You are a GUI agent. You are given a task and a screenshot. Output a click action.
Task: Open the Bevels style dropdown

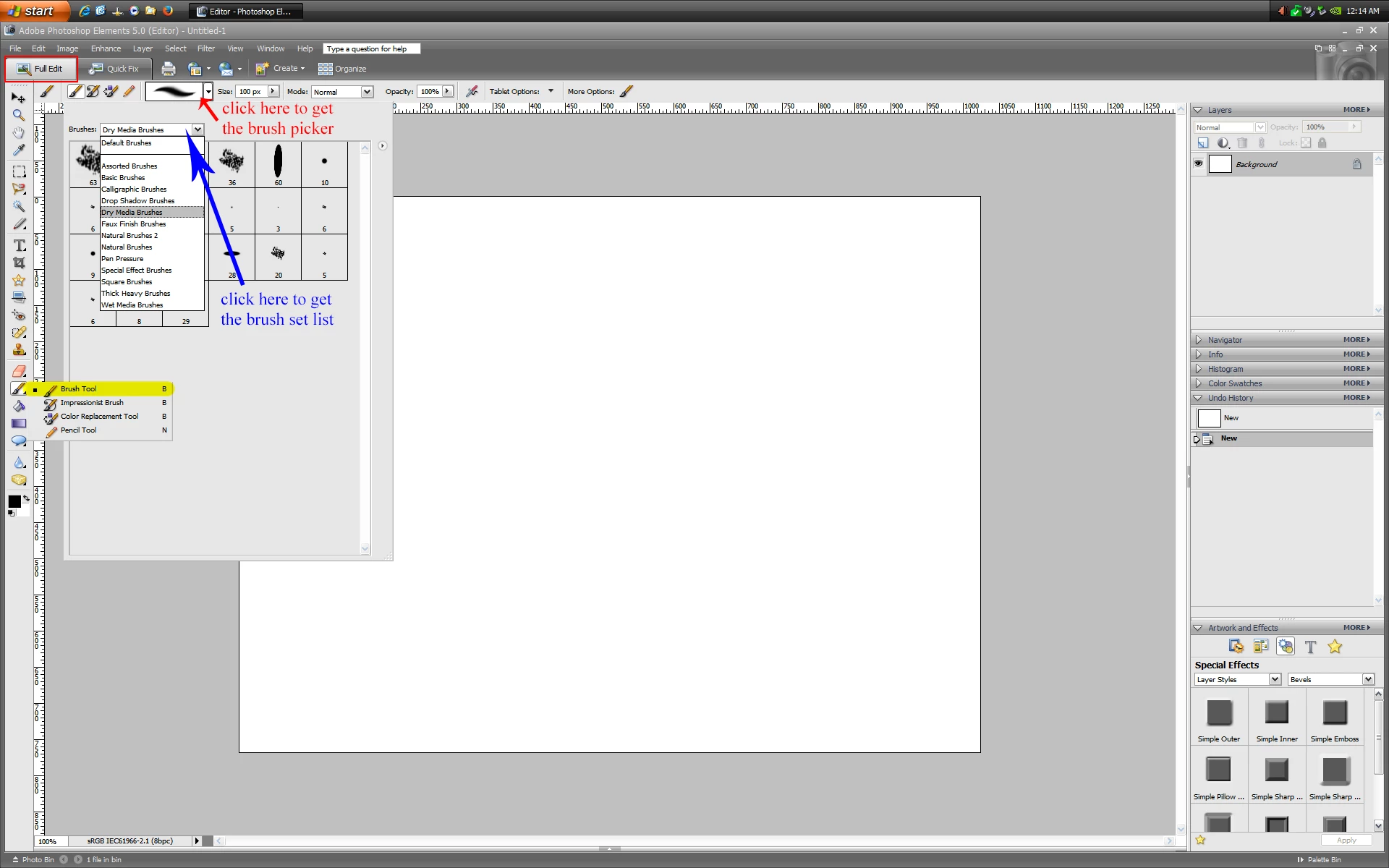(1367, 679)
